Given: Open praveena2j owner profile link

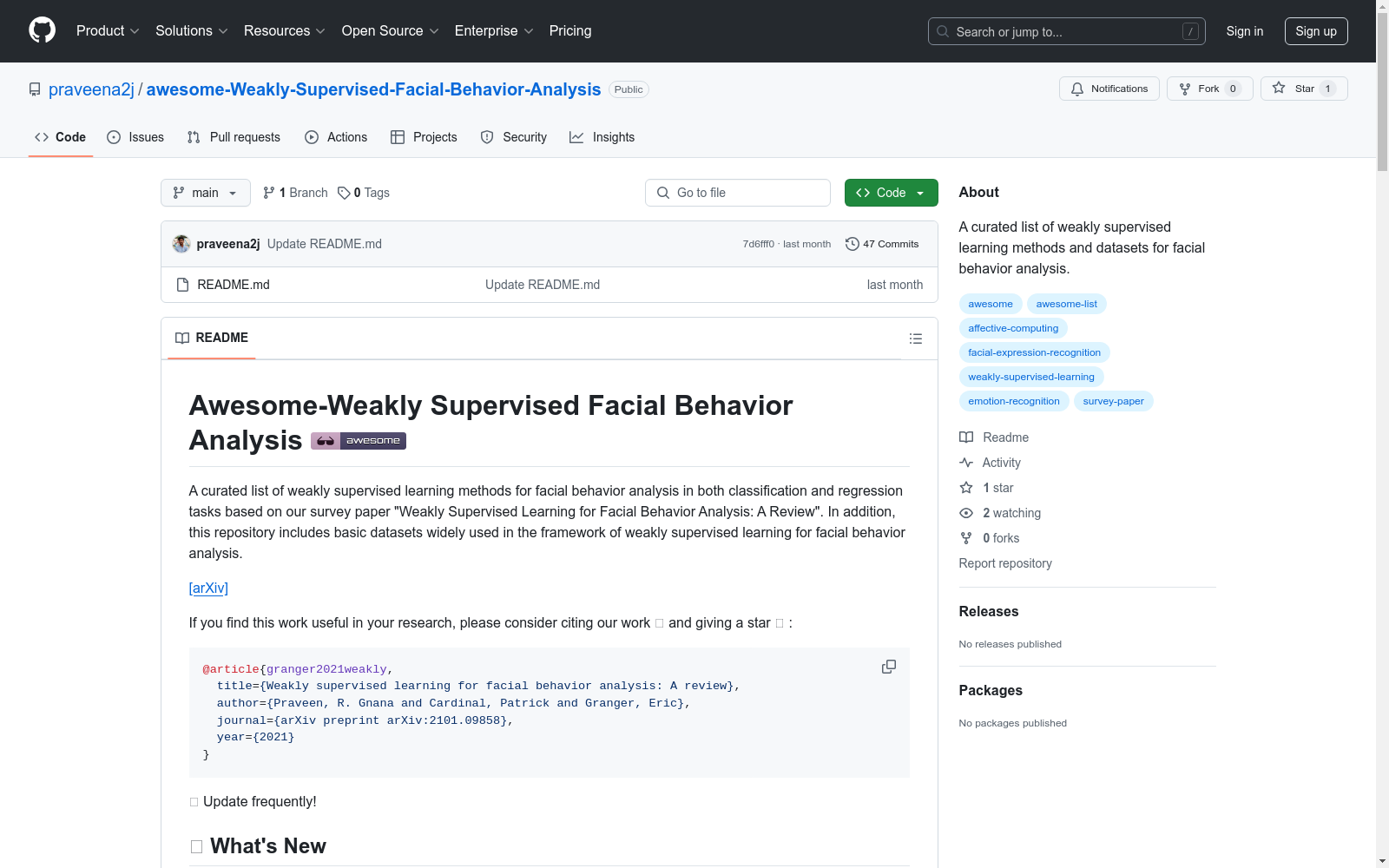Looking at the screenshot, I should point(91,89).
